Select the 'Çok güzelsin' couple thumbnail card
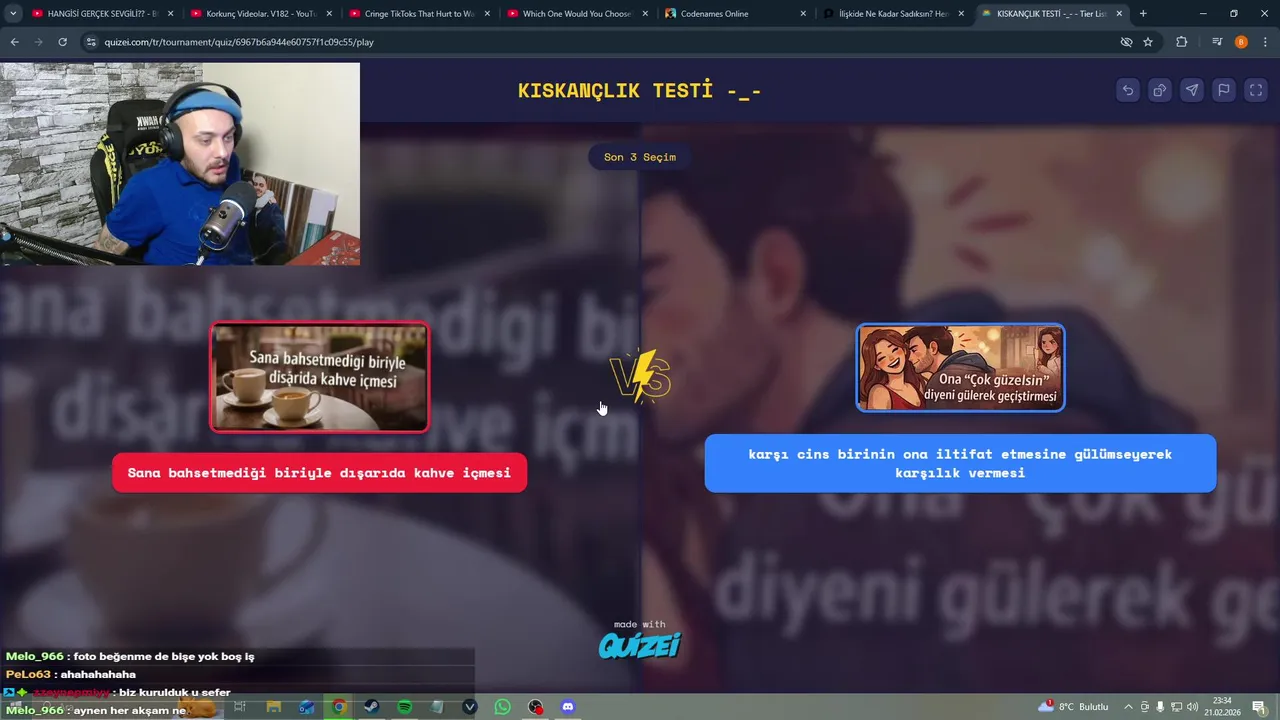The height and width of the screenshot is (720, 1280). pyautogui.click(x=960, y=367)
